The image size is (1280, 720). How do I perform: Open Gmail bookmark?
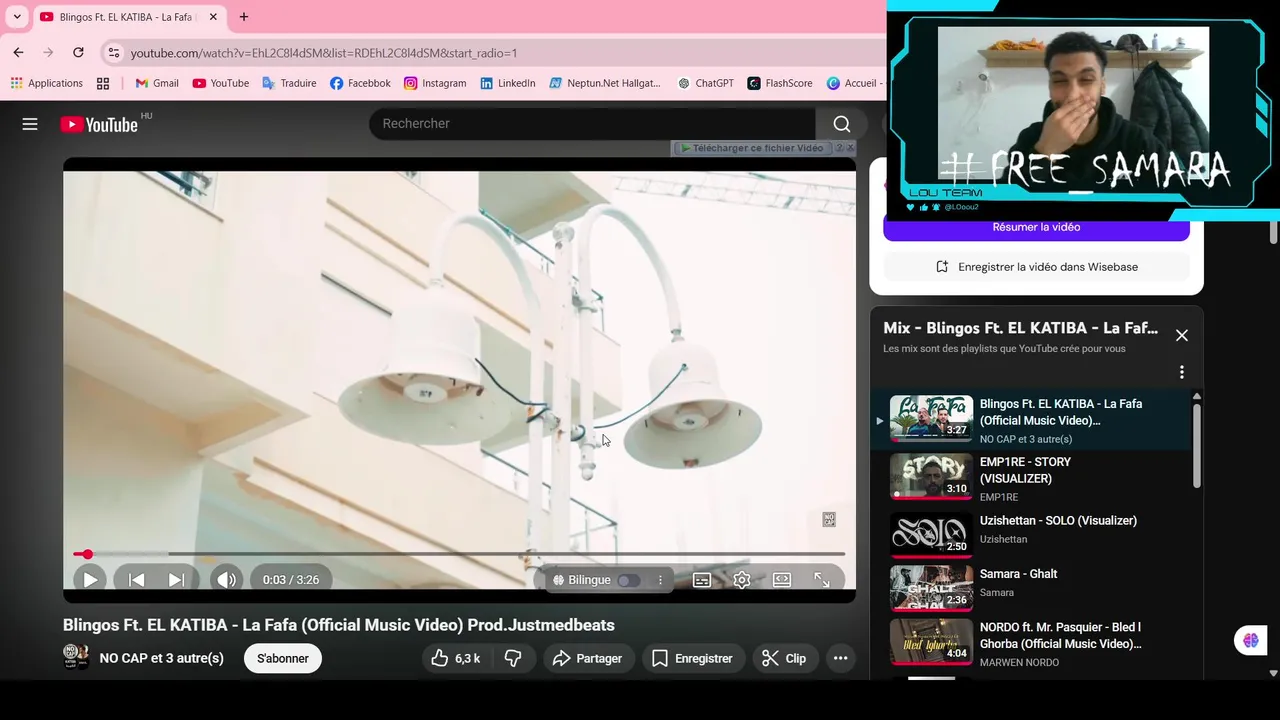point(157,83)
